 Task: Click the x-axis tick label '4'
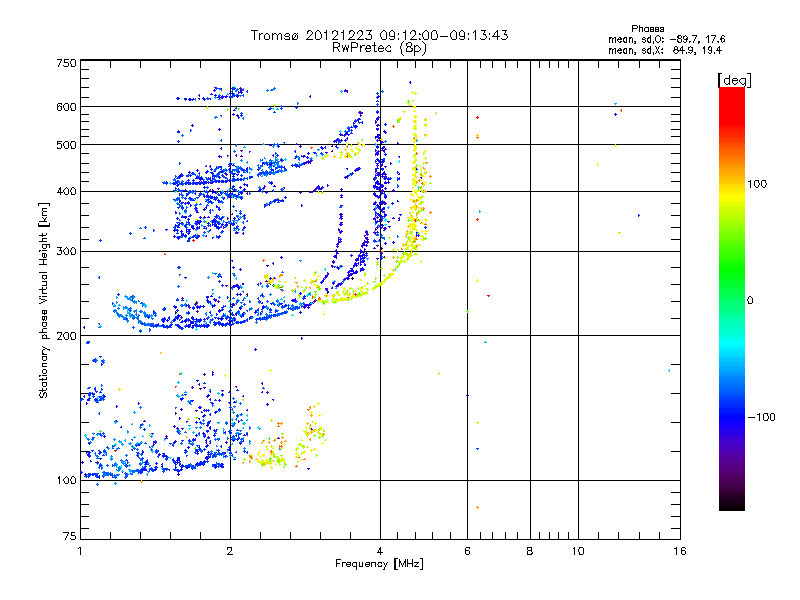[x=380, y=551]
